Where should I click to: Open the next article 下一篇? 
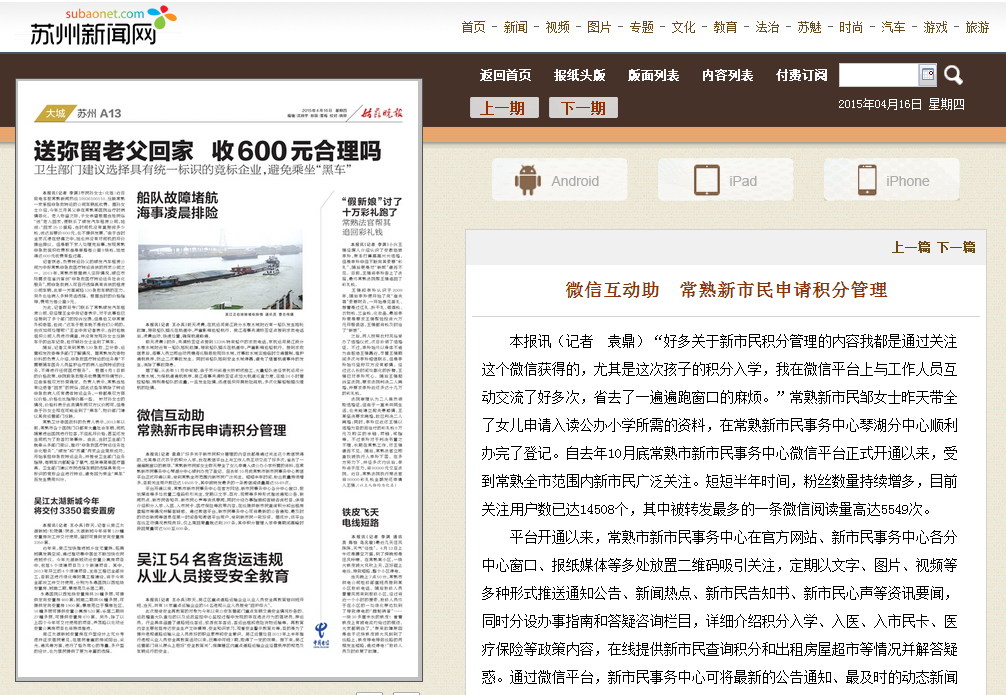click(956, 247)
